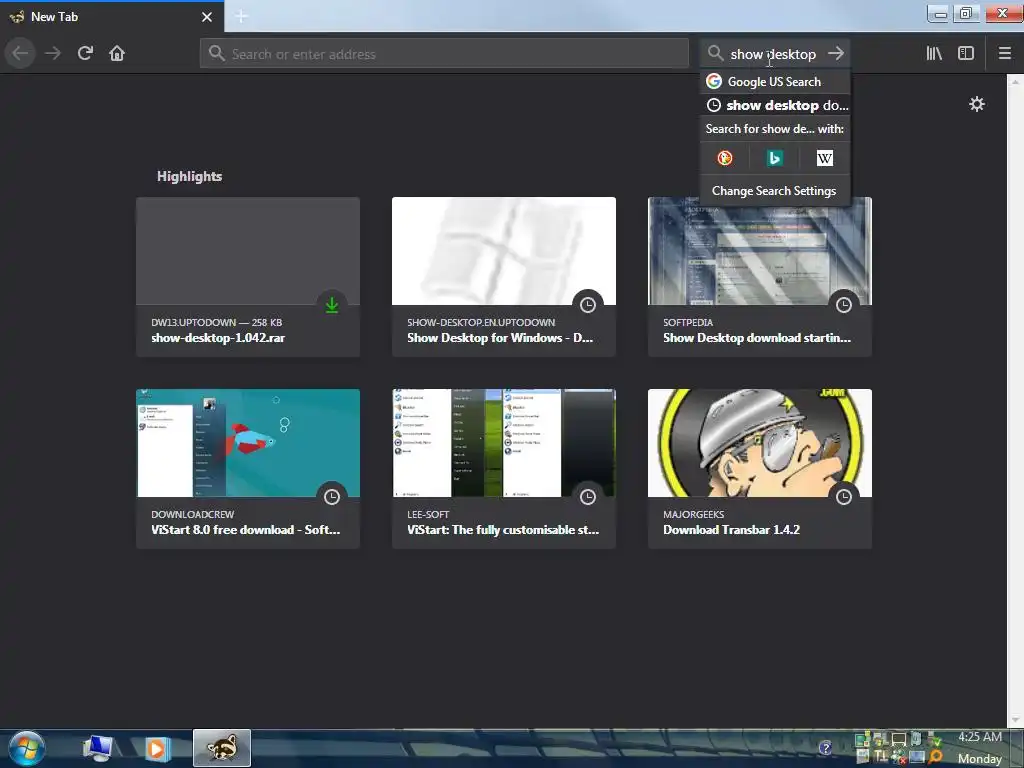The height and width of the screenshot is (768, 1024).
Task: Click the help question mark tray icon
Action: 825,748
